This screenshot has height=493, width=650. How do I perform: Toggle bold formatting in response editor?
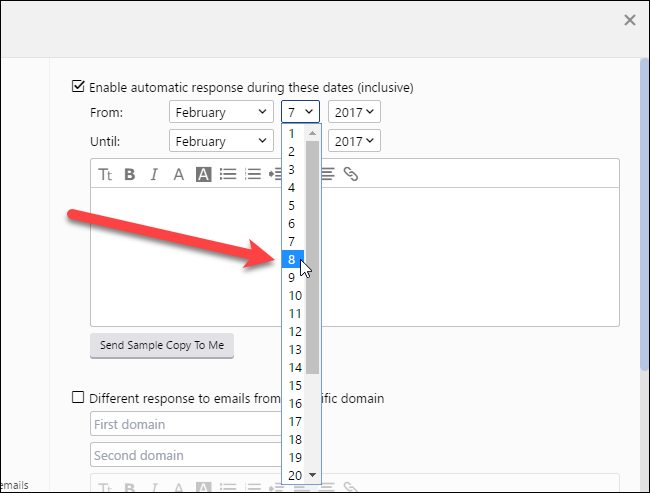130,175
